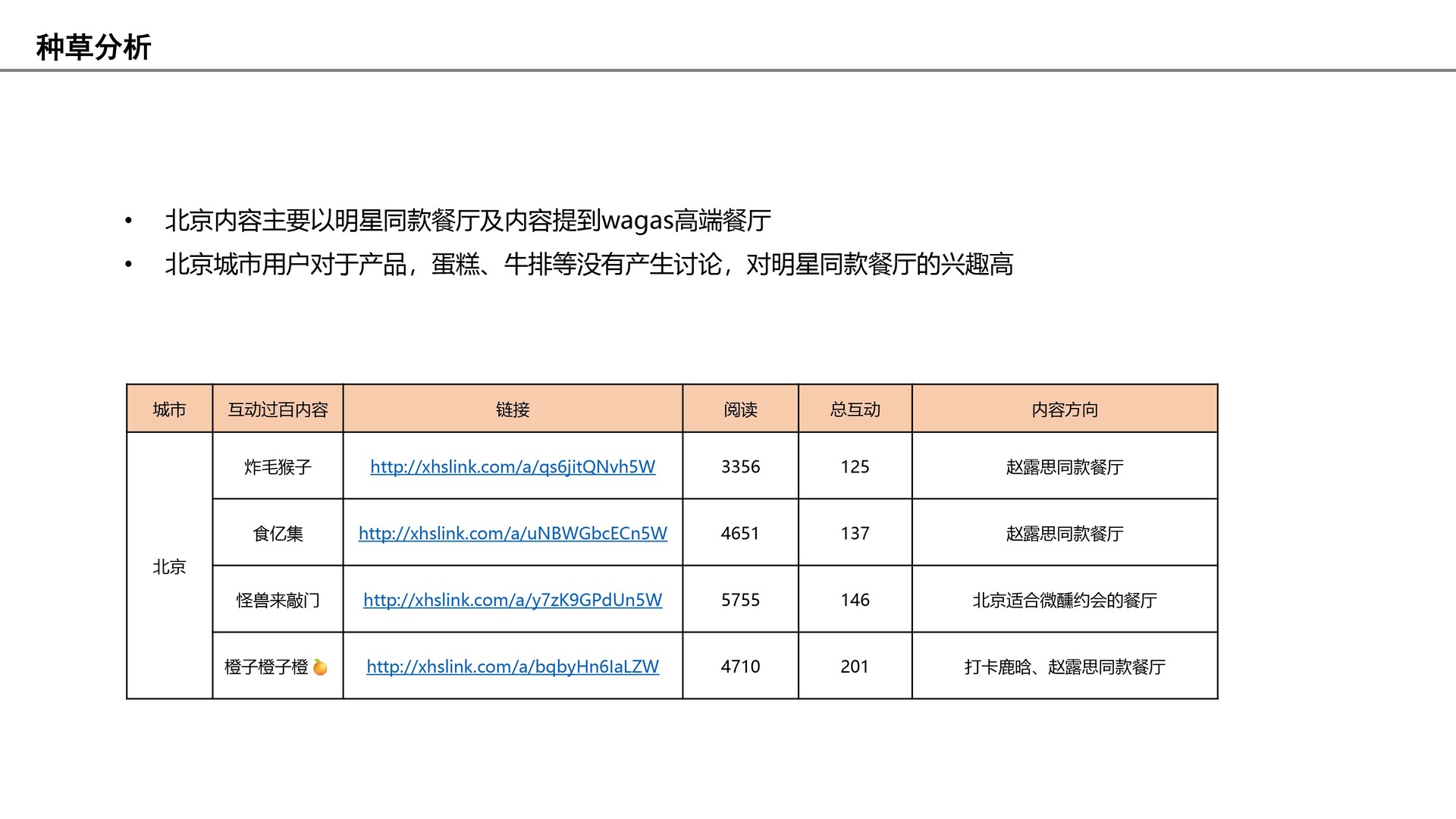The height and width of the screenshot is (819, 1456).
Task: Select the 链接 column header
Action: 513,409
